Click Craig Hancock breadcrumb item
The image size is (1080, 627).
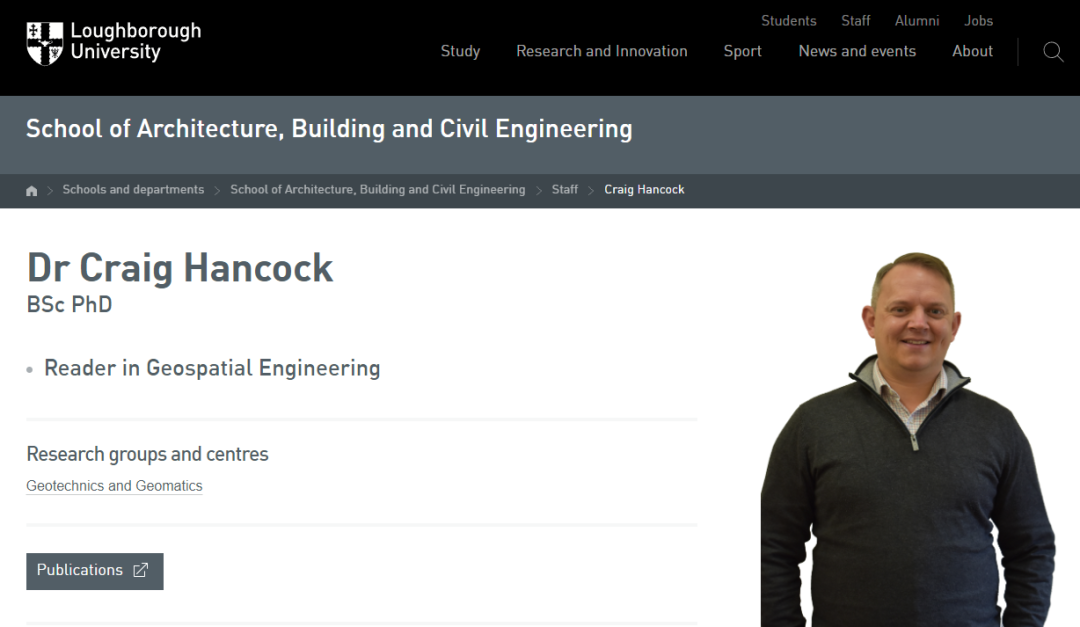click(644, 189)
